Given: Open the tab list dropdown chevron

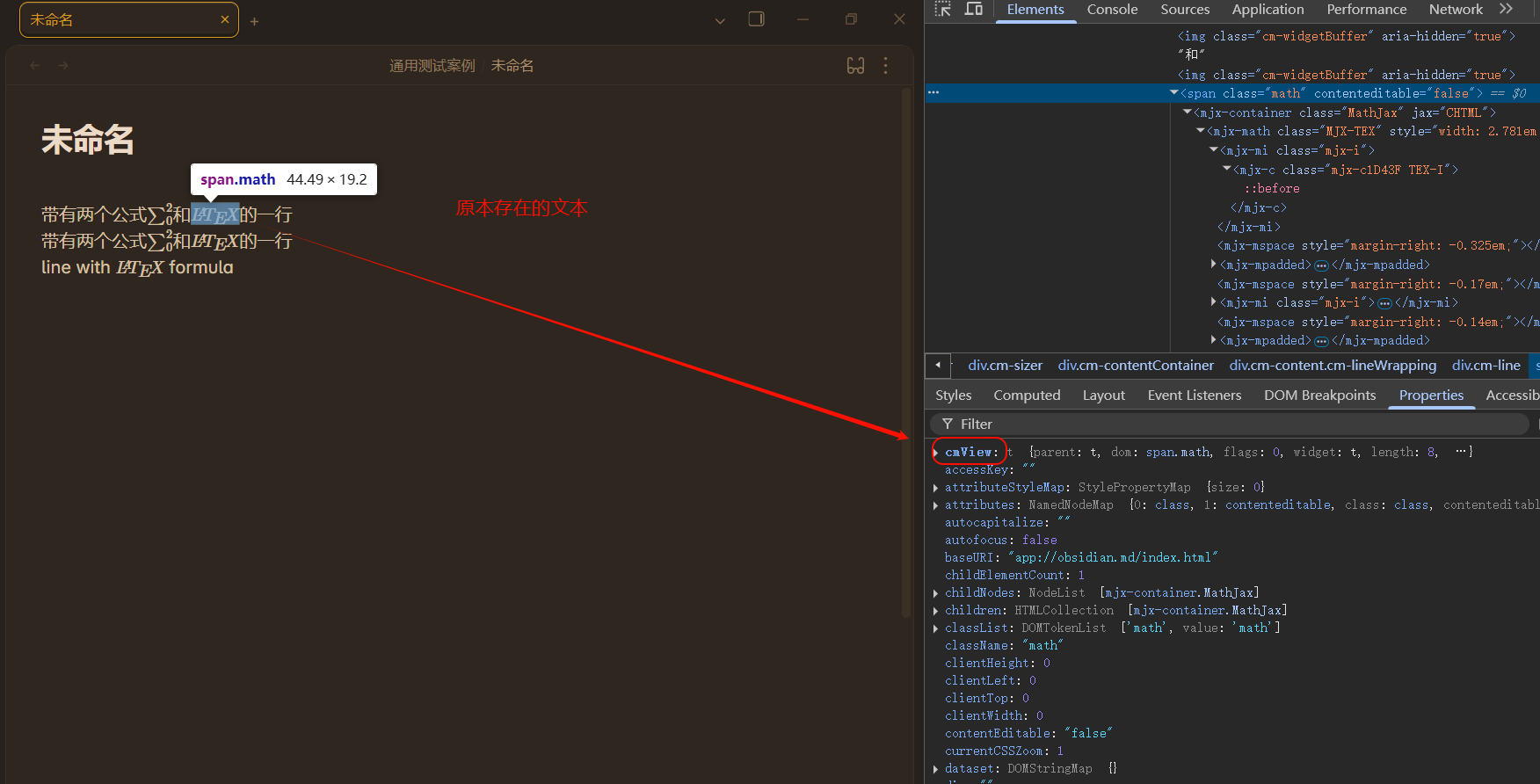Looking at the screenshot, I should pos(720,20).
